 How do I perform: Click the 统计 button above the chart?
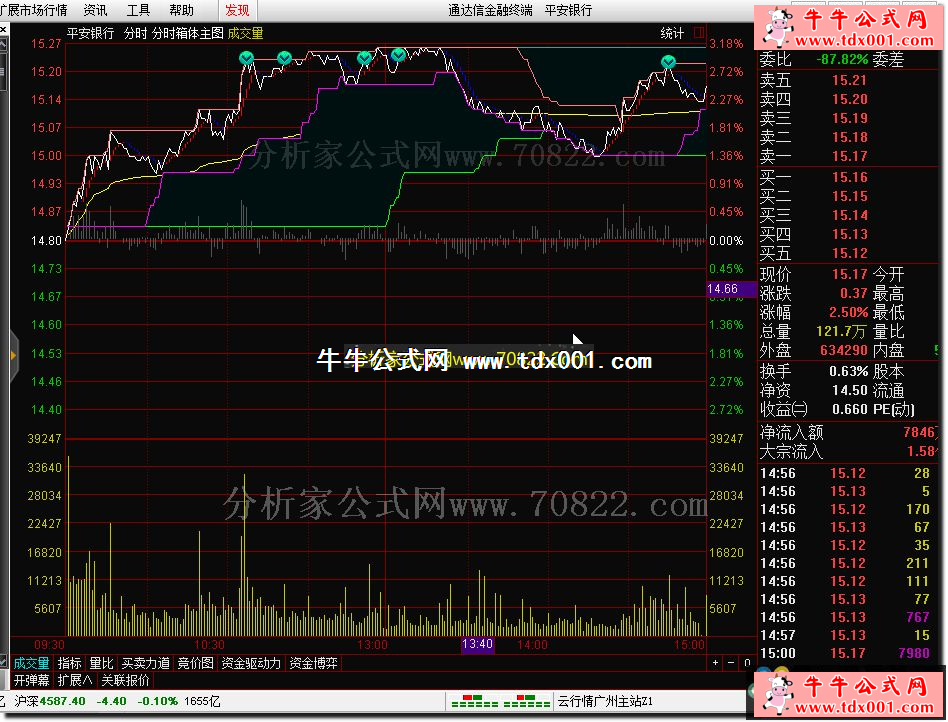[x=672, y=33]
